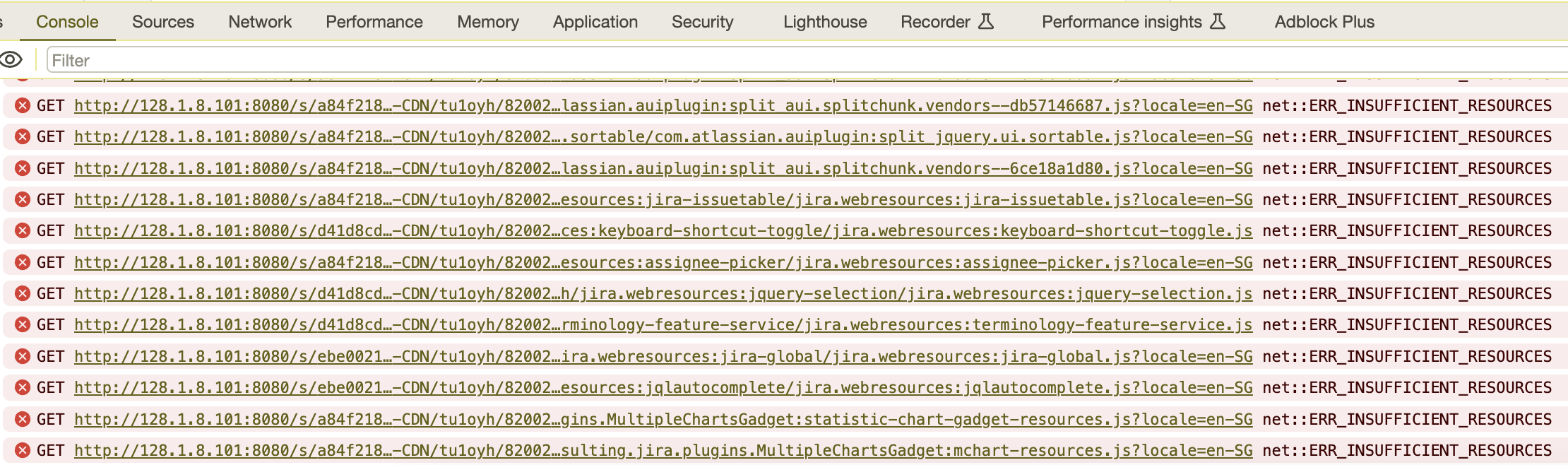Open the Network tab
The image size is (1568, 465).
[x=259, y=22]
